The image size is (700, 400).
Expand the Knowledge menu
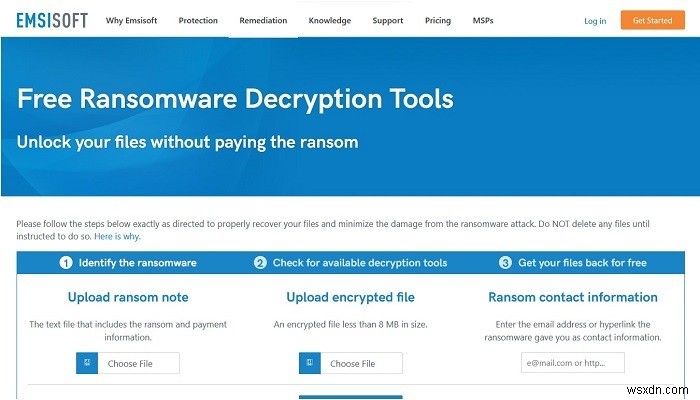[330, 21]
